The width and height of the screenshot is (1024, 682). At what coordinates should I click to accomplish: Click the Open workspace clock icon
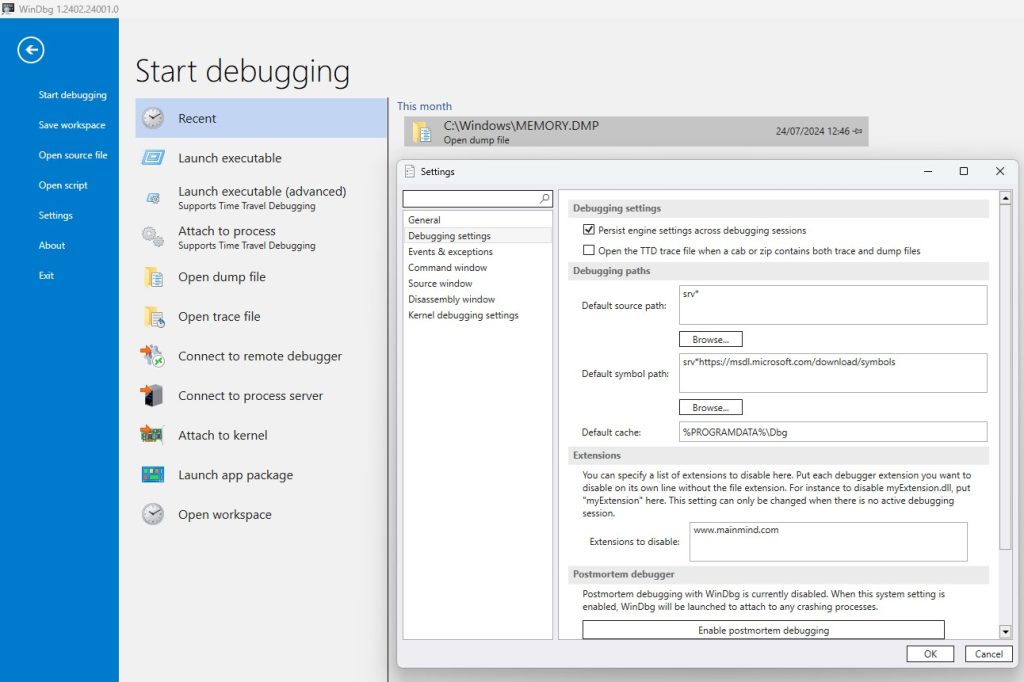point(153,514)
